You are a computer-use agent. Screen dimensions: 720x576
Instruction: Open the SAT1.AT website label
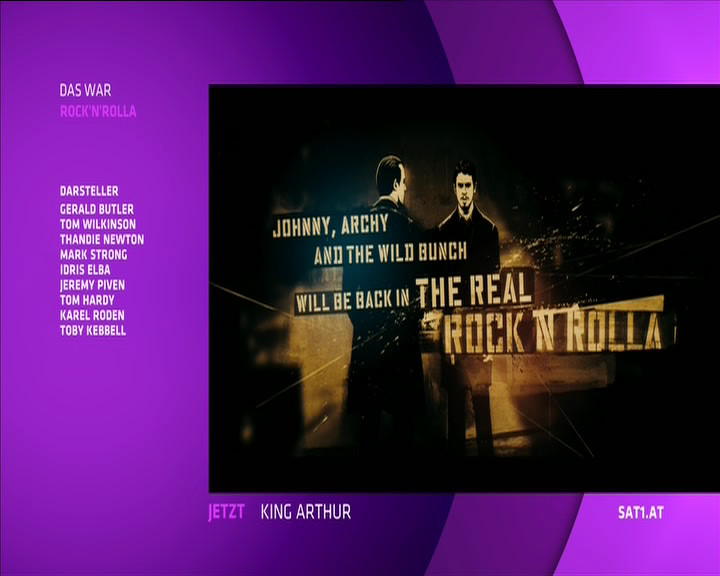(x=641, y=512)
